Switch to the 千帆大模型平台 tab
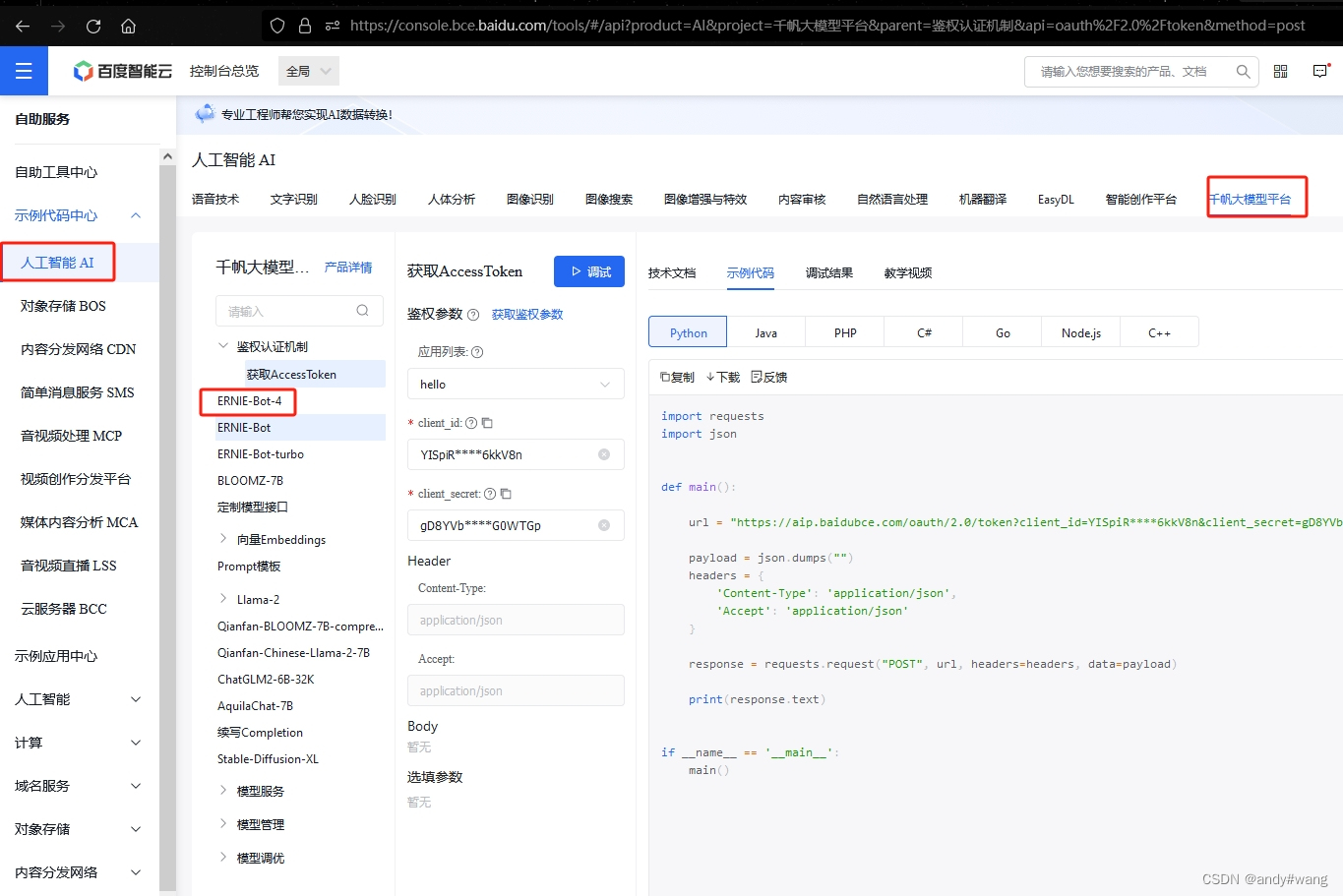 click(1250, 199)
